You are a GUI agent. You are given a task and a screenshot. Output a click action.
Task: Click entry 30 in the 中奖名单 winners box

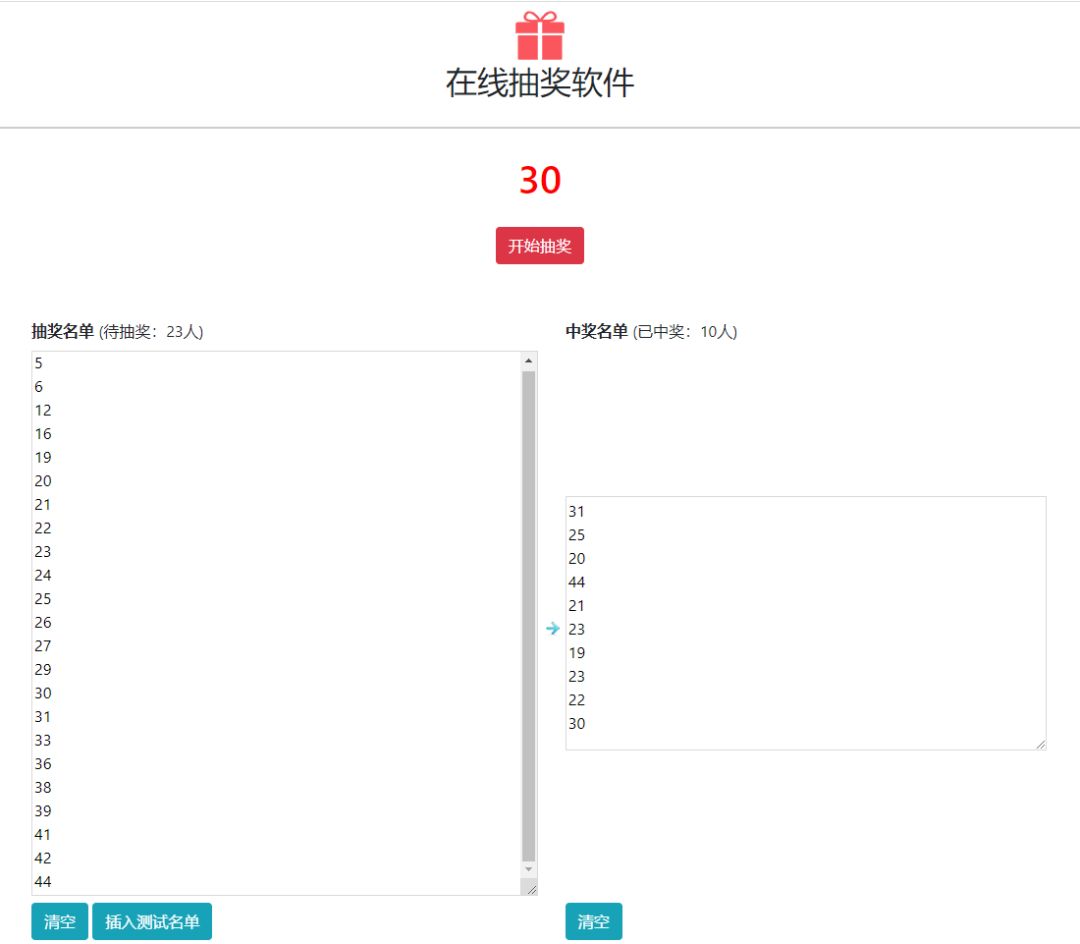[x=577, y=724]
